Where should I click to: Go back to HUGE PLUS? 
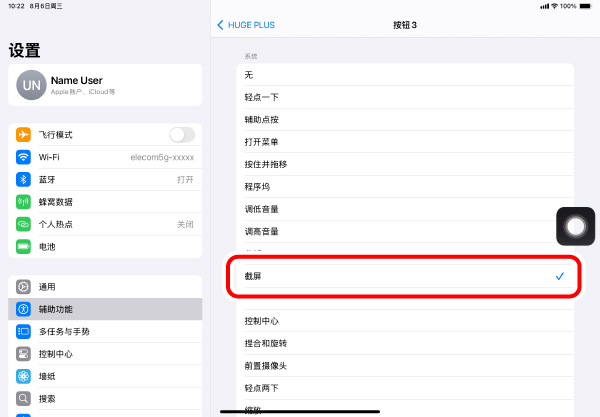tap(246, 24)
